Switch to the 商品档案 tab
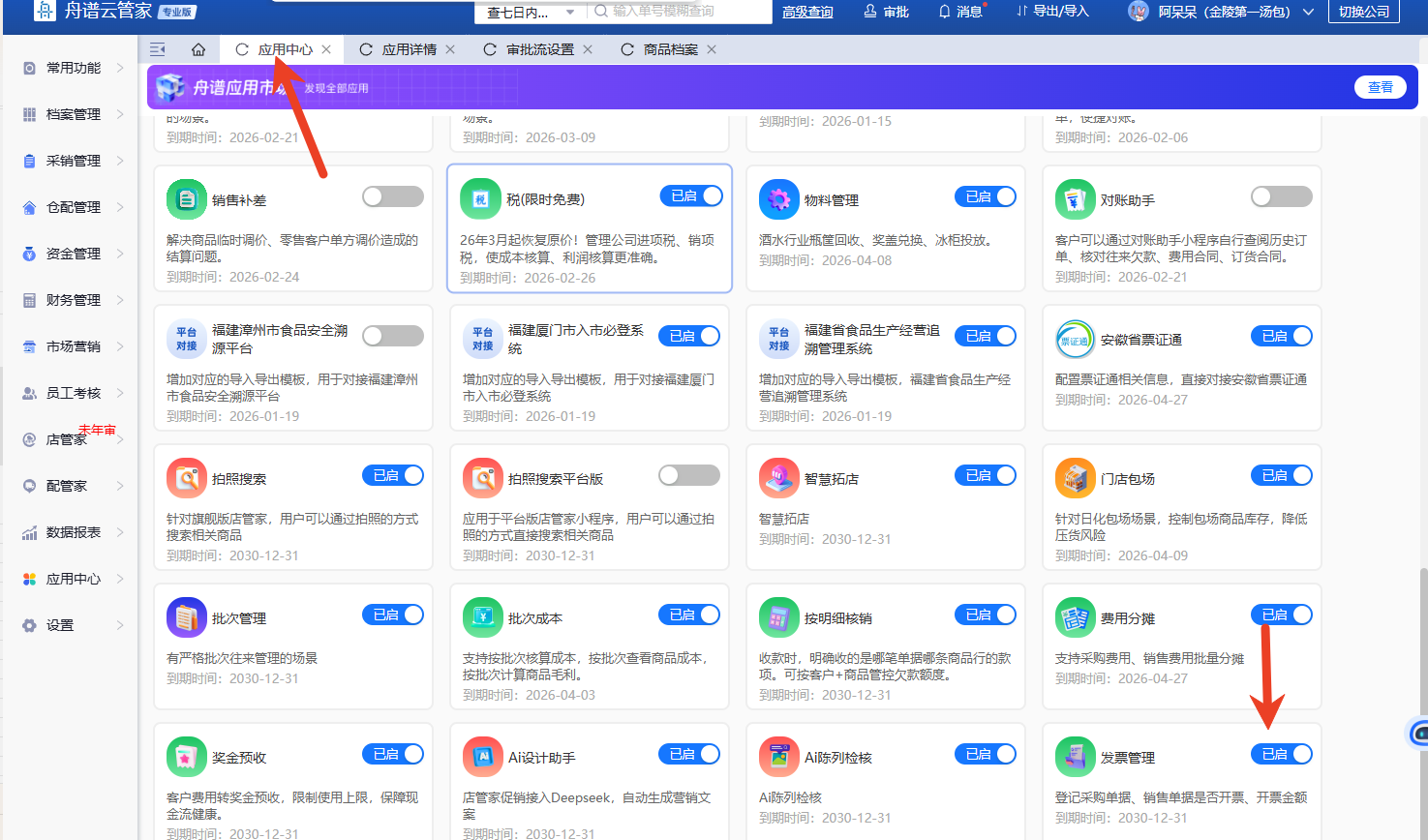 click(670, 49)
